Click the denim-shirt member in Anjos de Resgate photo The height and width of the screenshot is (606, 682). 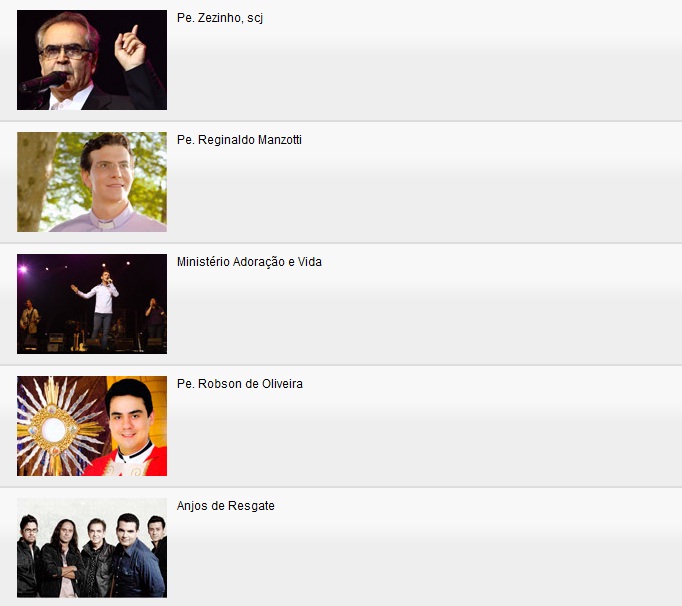pos(135,557)
